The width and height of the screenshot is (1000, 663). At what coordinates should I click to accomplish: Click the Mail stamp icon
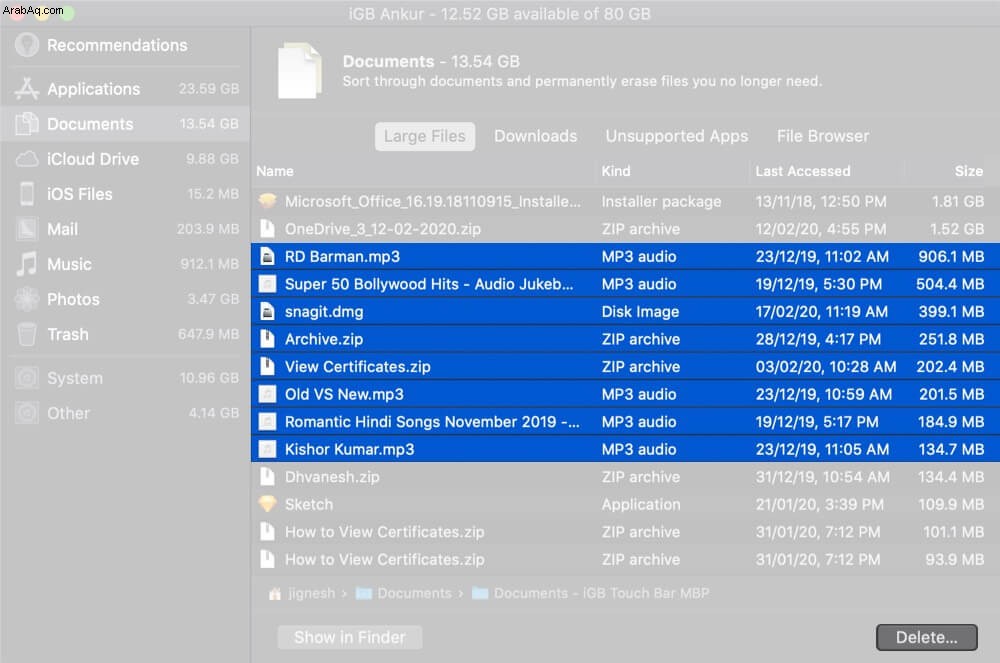[27, 229]
